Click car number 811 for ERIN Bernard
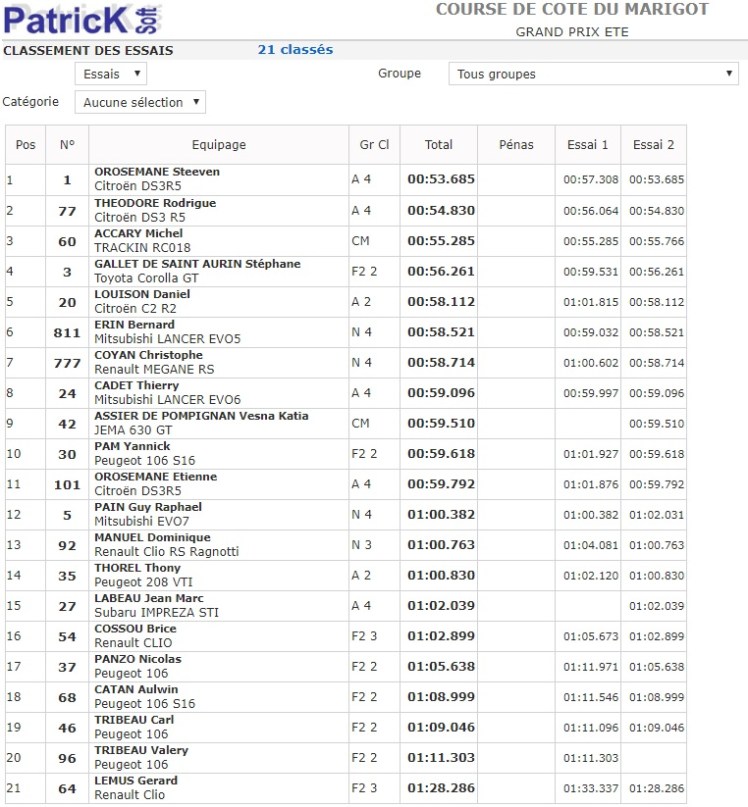 (x=67, y=332)
